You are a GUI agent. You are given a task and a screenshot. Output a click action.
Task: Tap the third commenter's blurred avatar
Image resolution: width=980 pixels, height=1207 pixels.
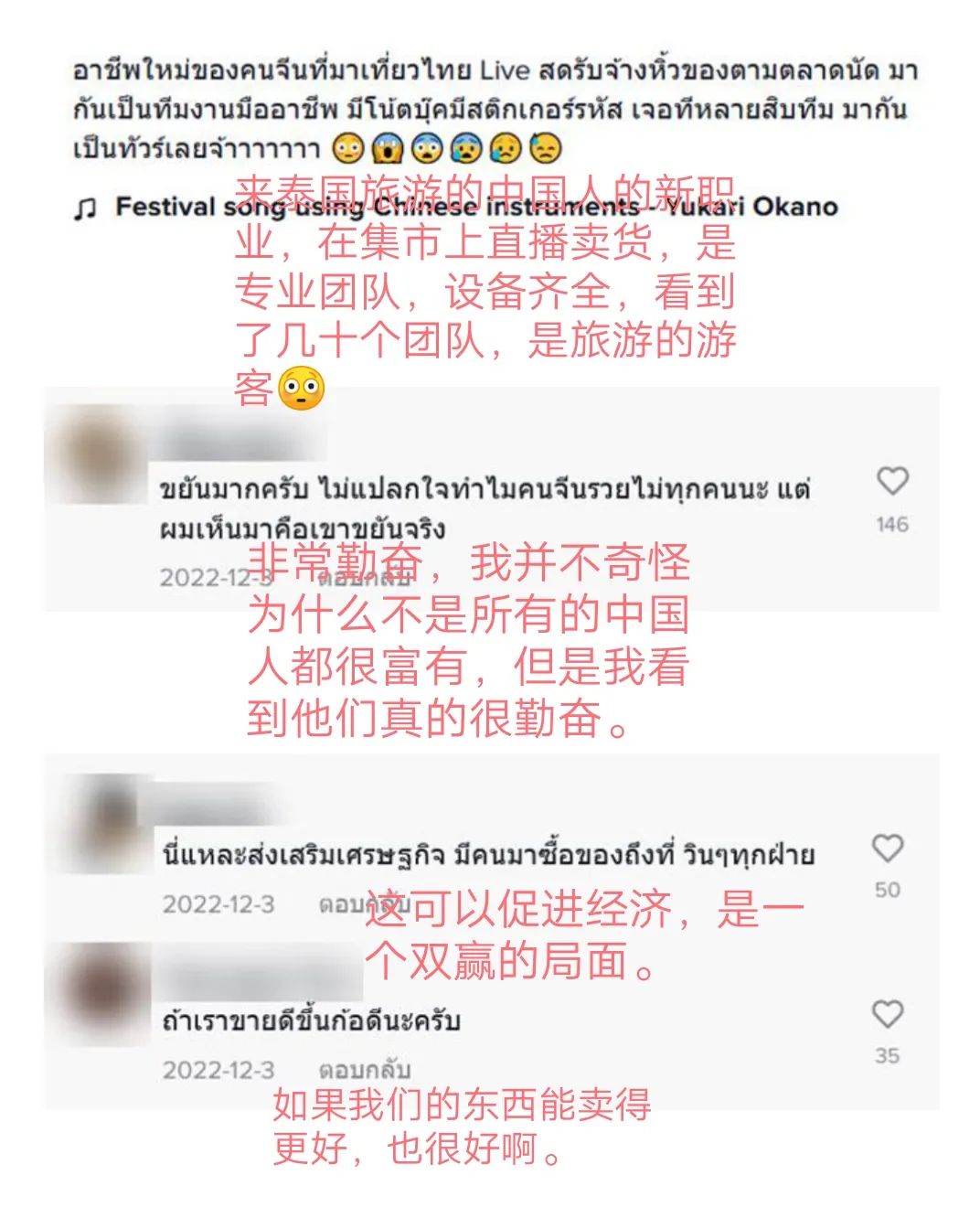(108, 993)
